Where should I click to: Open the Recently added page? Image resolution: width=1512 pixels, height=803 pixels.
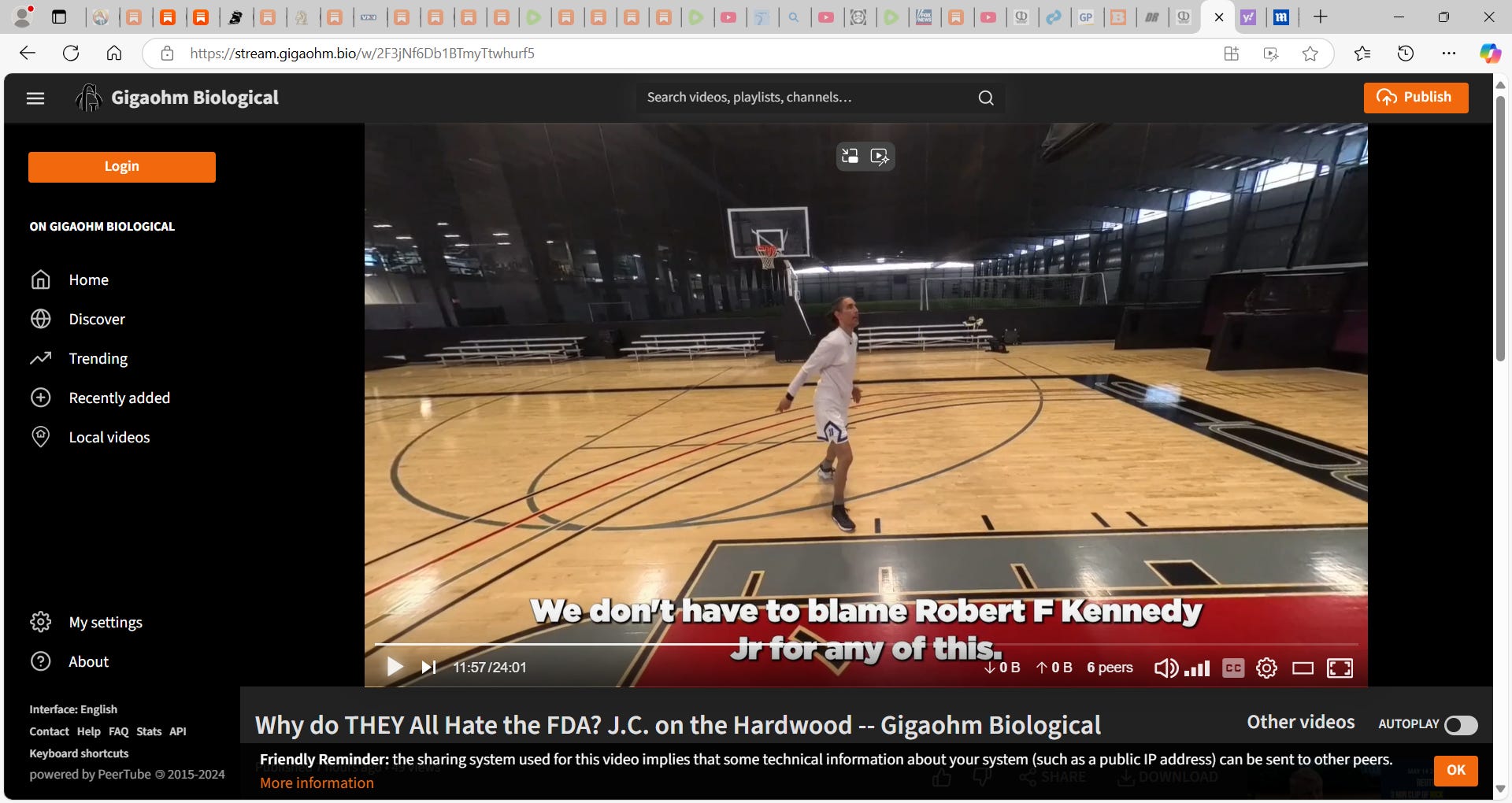click(x=119, y=398)
